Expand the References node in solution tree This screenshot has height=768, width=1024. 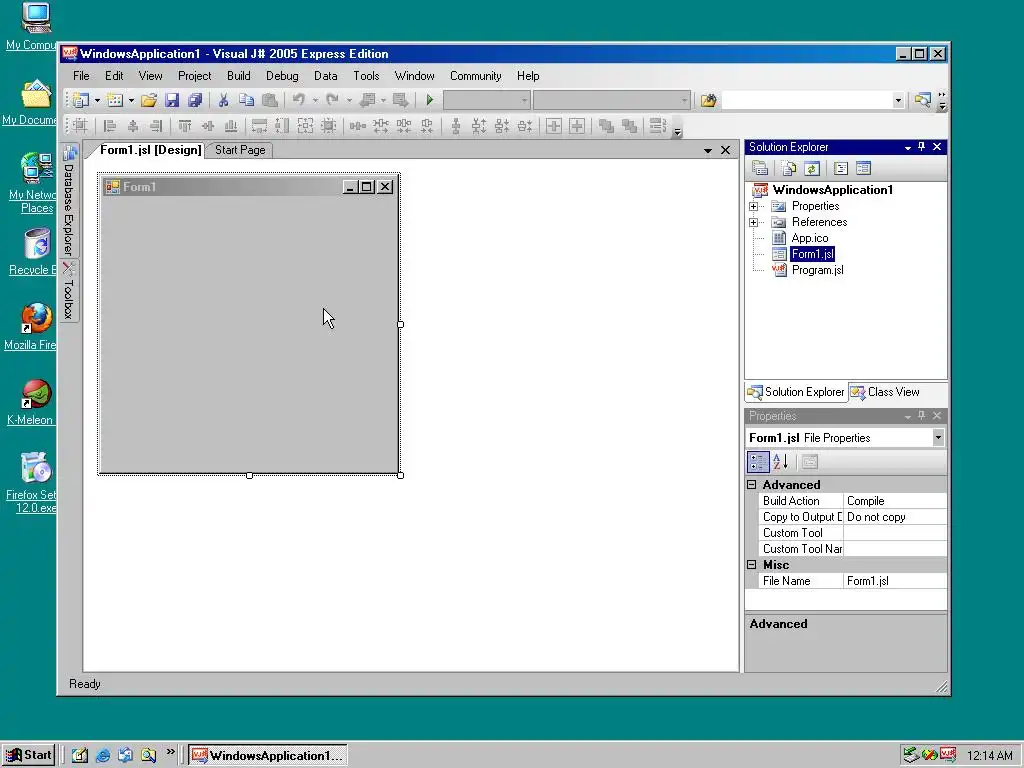point(754,222)
